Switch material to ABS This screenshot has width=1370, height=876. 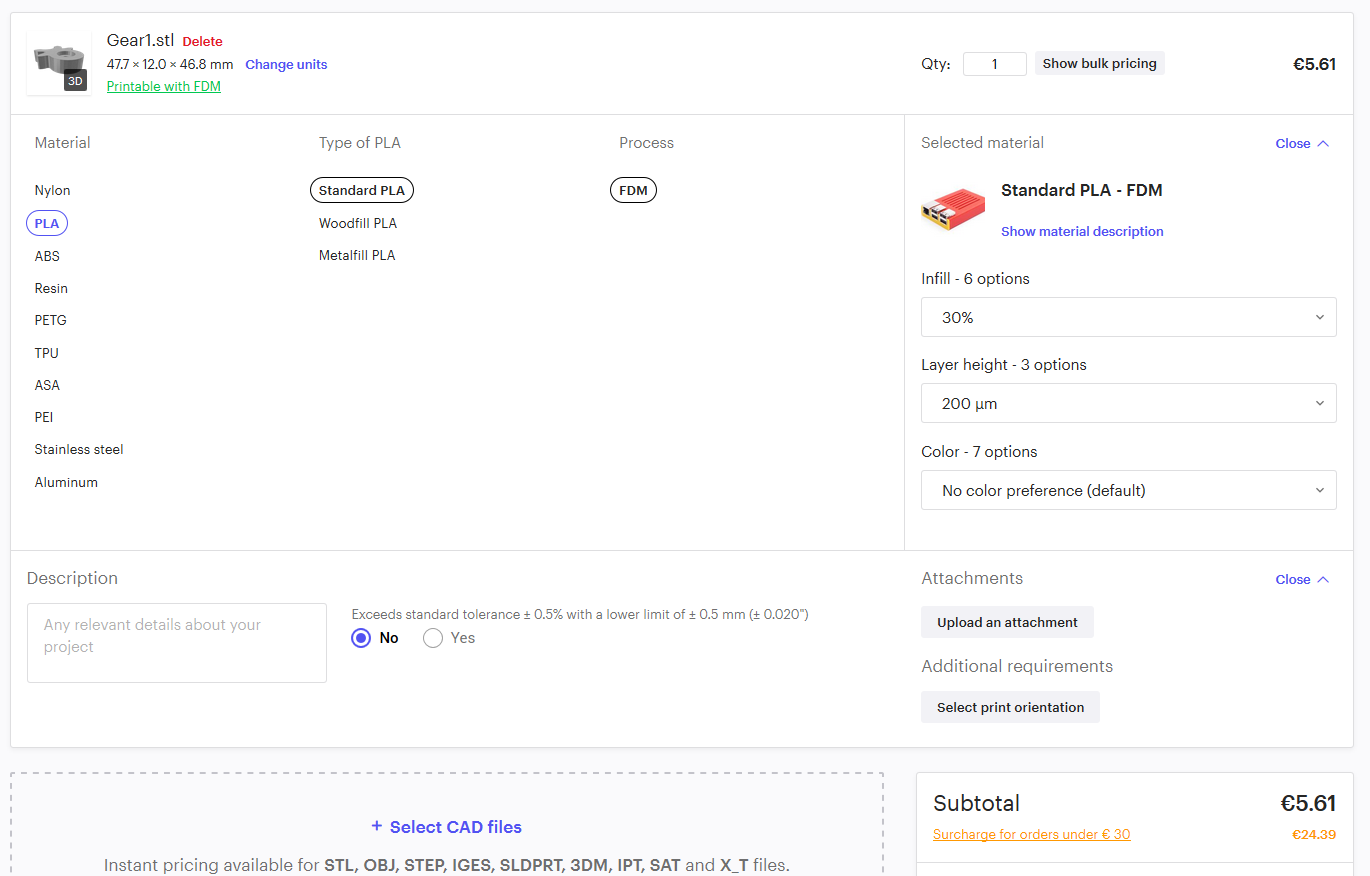click(46, 256)
